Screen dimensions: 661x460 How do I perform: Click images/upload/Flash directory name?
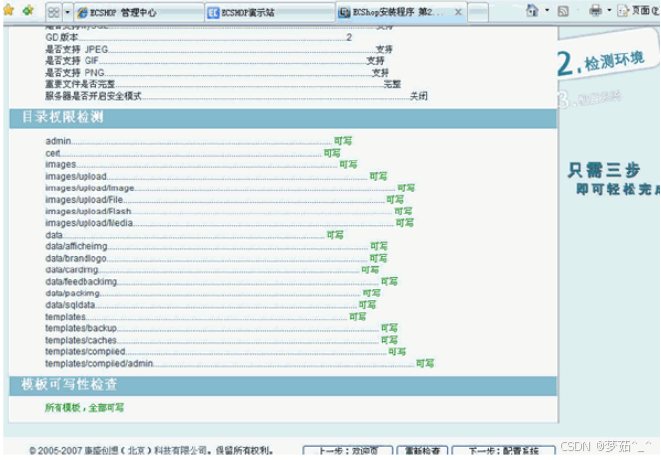pyautogui.click(x=88, y=211)
